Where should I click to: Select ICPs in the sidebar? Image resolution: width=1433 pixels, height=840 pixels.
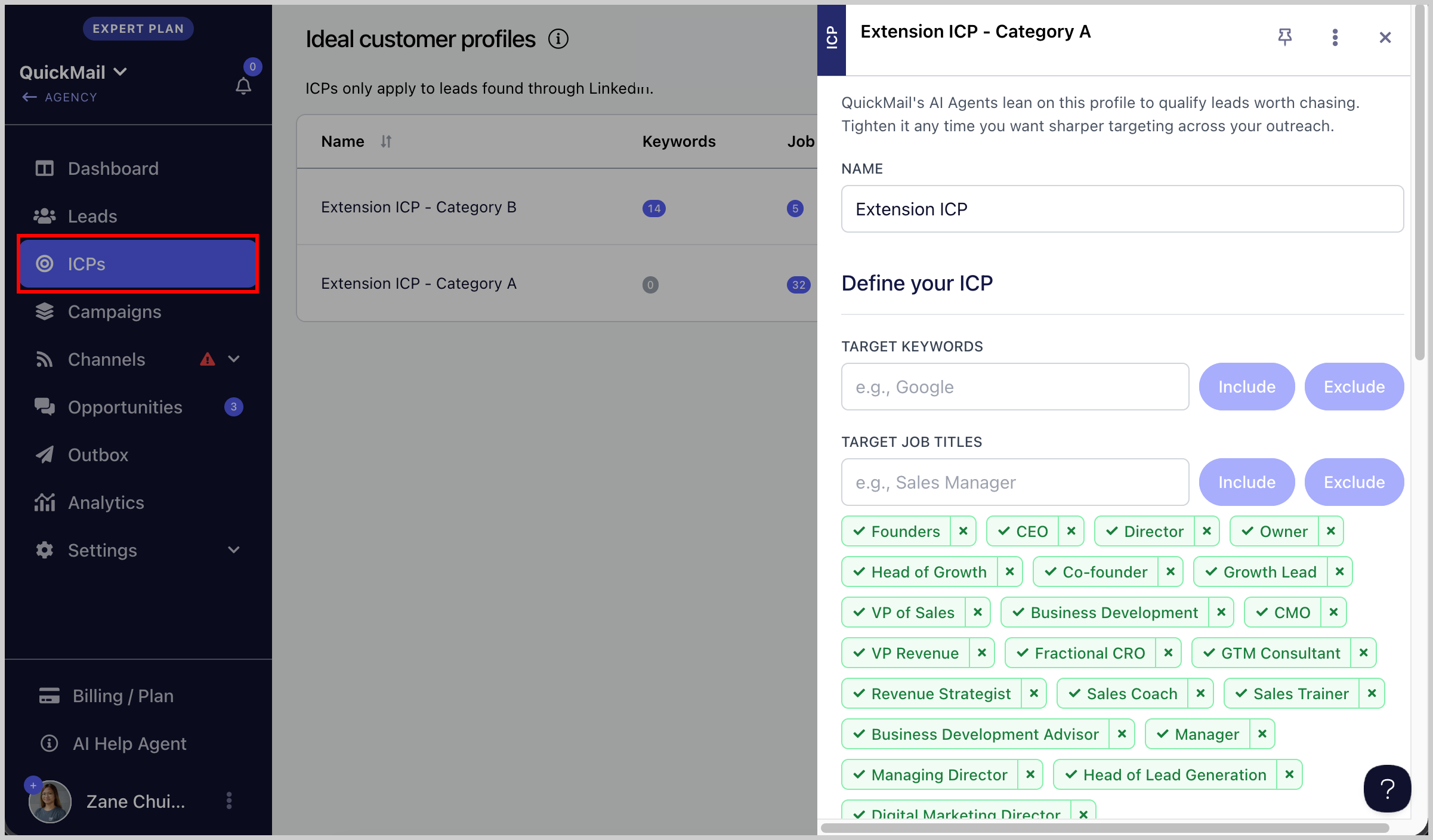click(x=138, y=264)
